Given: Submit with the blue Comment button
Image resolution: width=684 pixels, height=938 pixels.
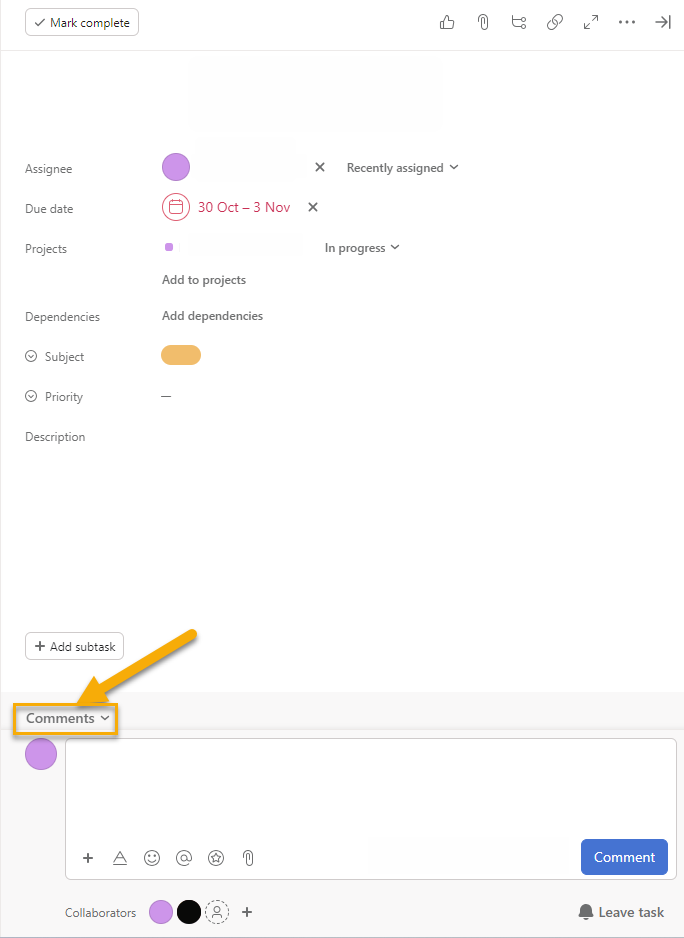Looking at the screenshot, I should point(624,857).
